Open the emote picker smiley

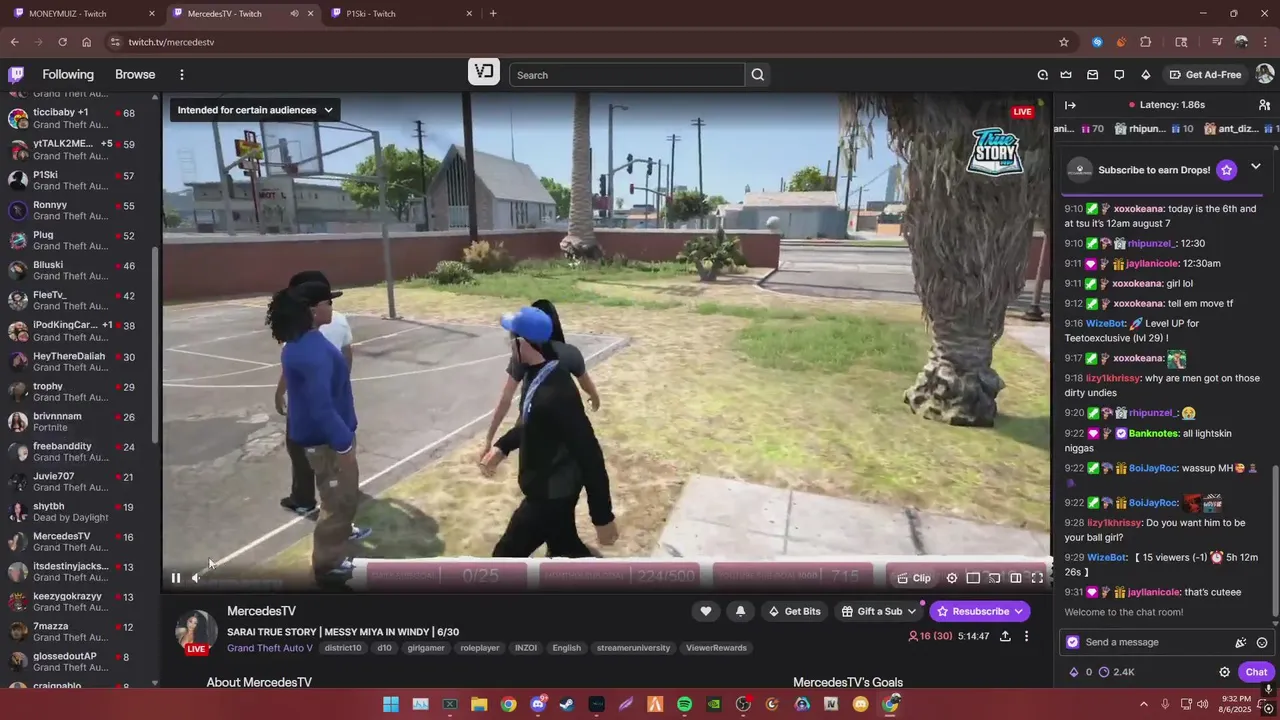(x=1262, y=642)
